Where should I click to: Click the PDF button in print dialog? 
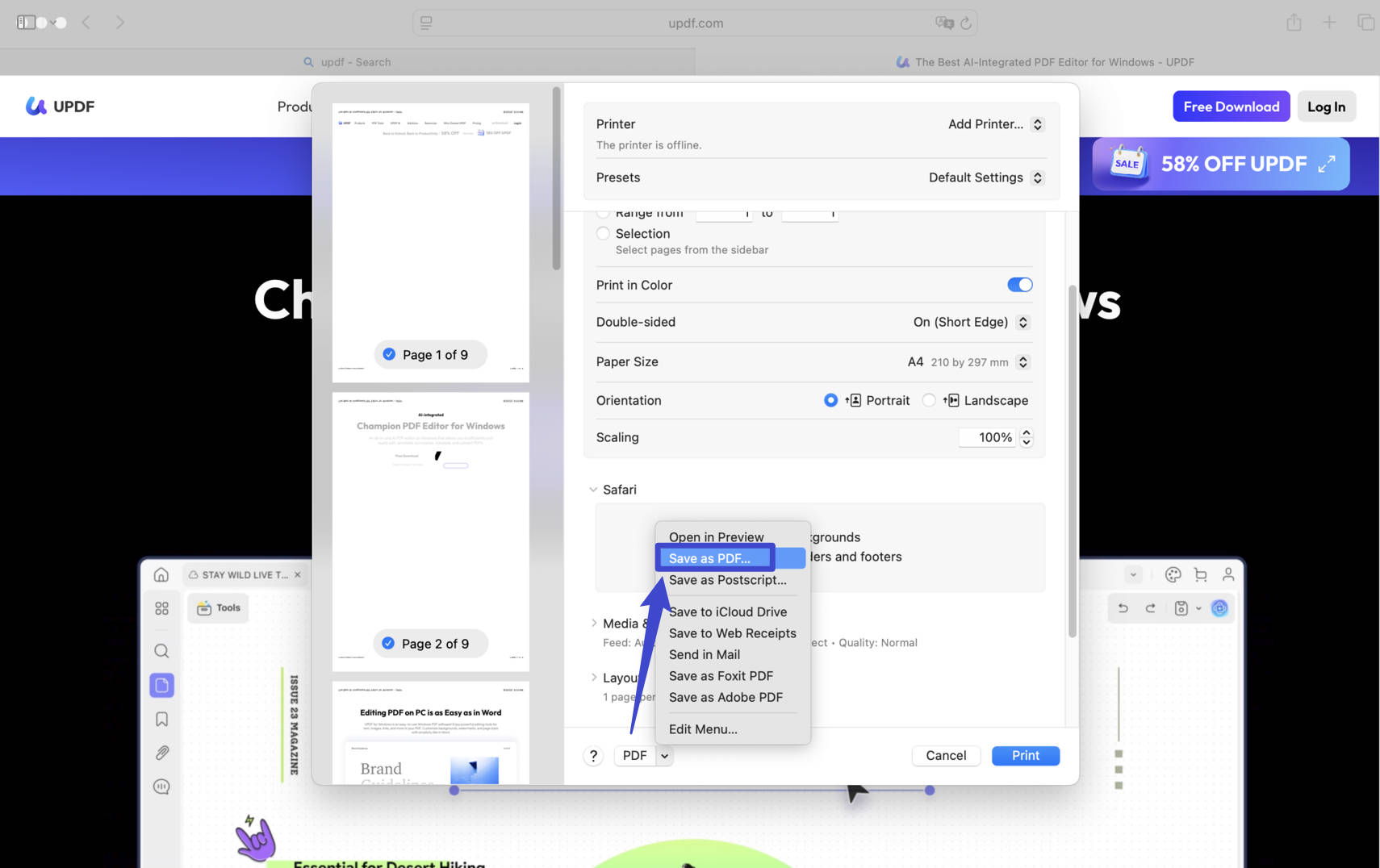tap(634, 756)
